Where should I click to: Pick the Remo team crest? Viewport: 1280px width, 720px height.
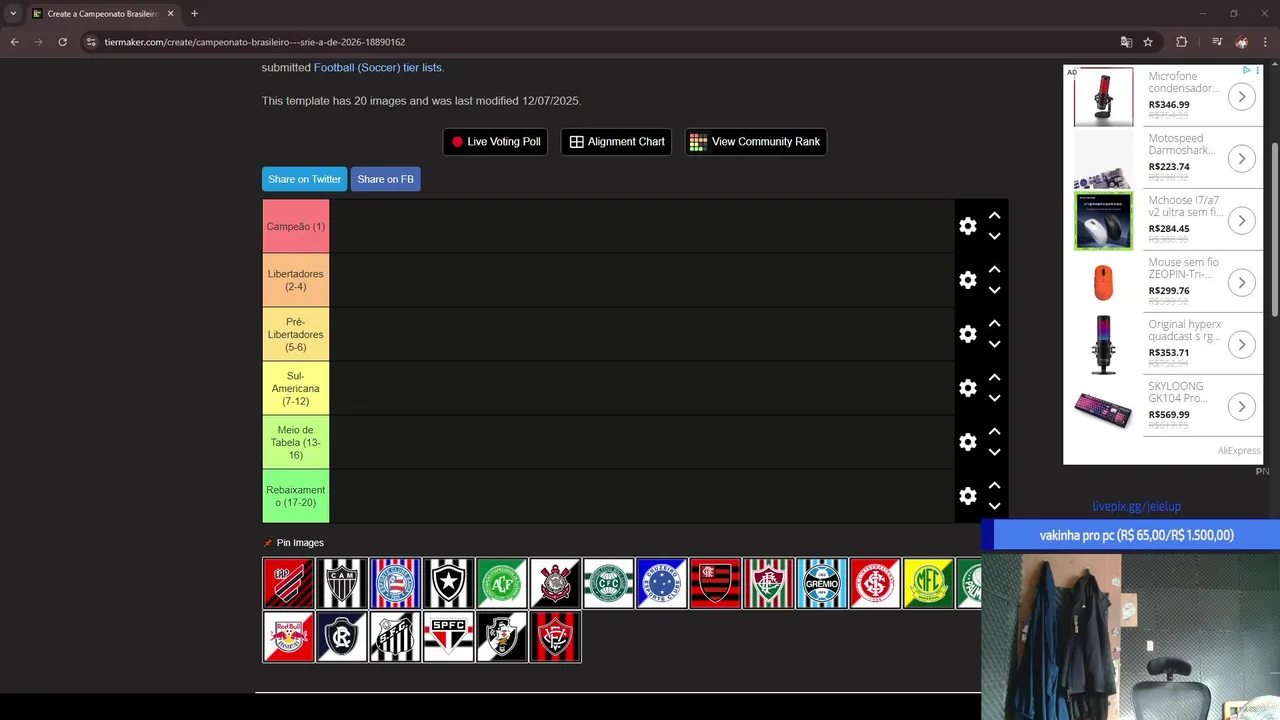(342, 637)
